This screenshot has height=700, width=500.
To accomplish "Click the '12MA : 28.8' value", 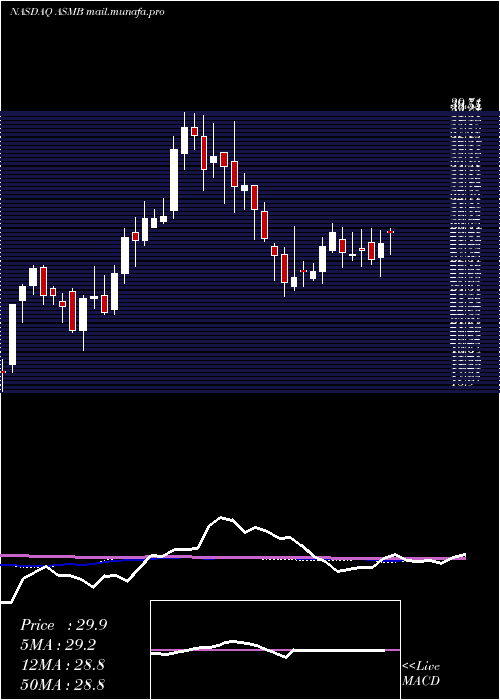I will click(x=62, y=665).
